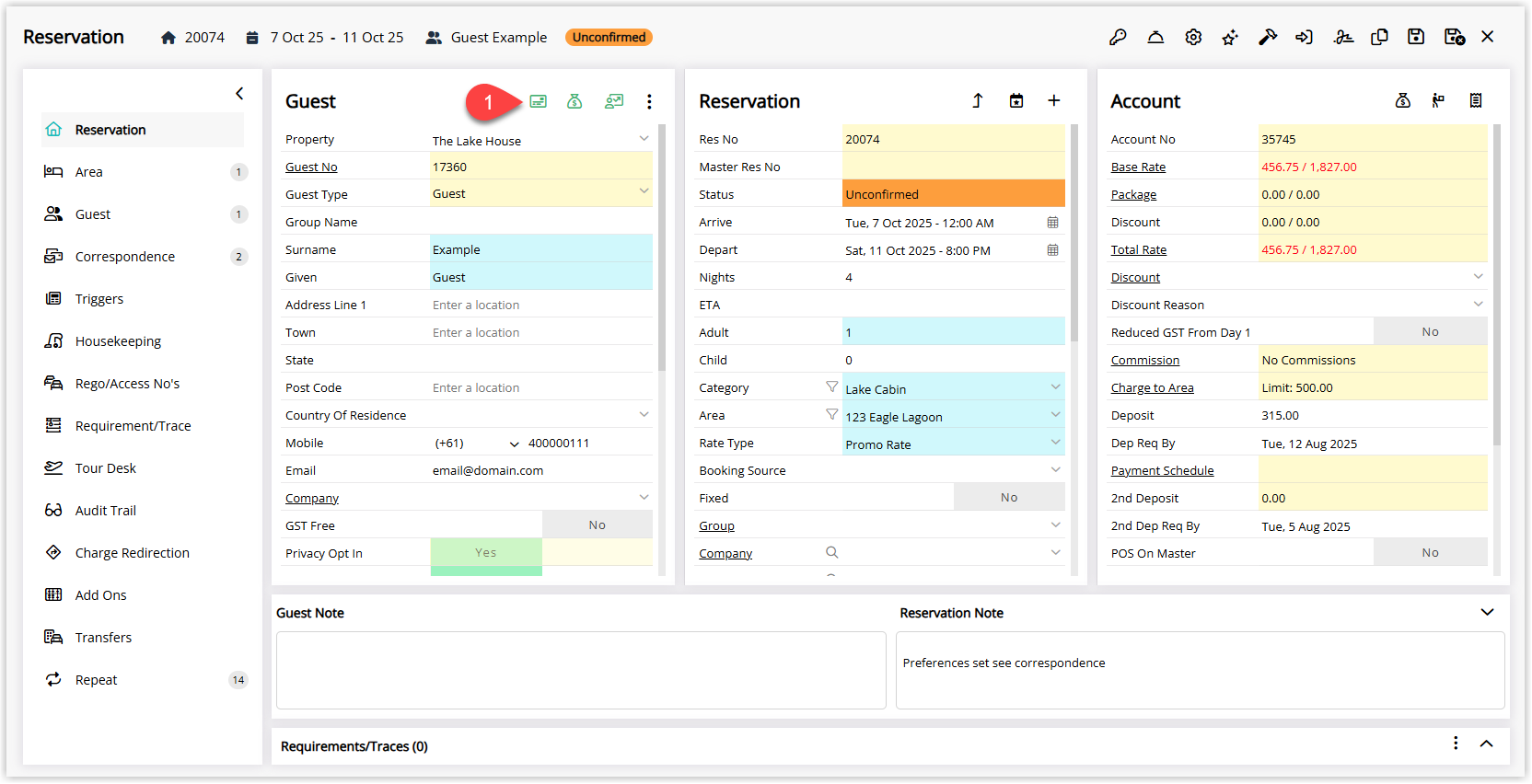Click the hammer tool icon
The height and width of the screenshot is (784, 1532).
click(x=1268, y=37)
